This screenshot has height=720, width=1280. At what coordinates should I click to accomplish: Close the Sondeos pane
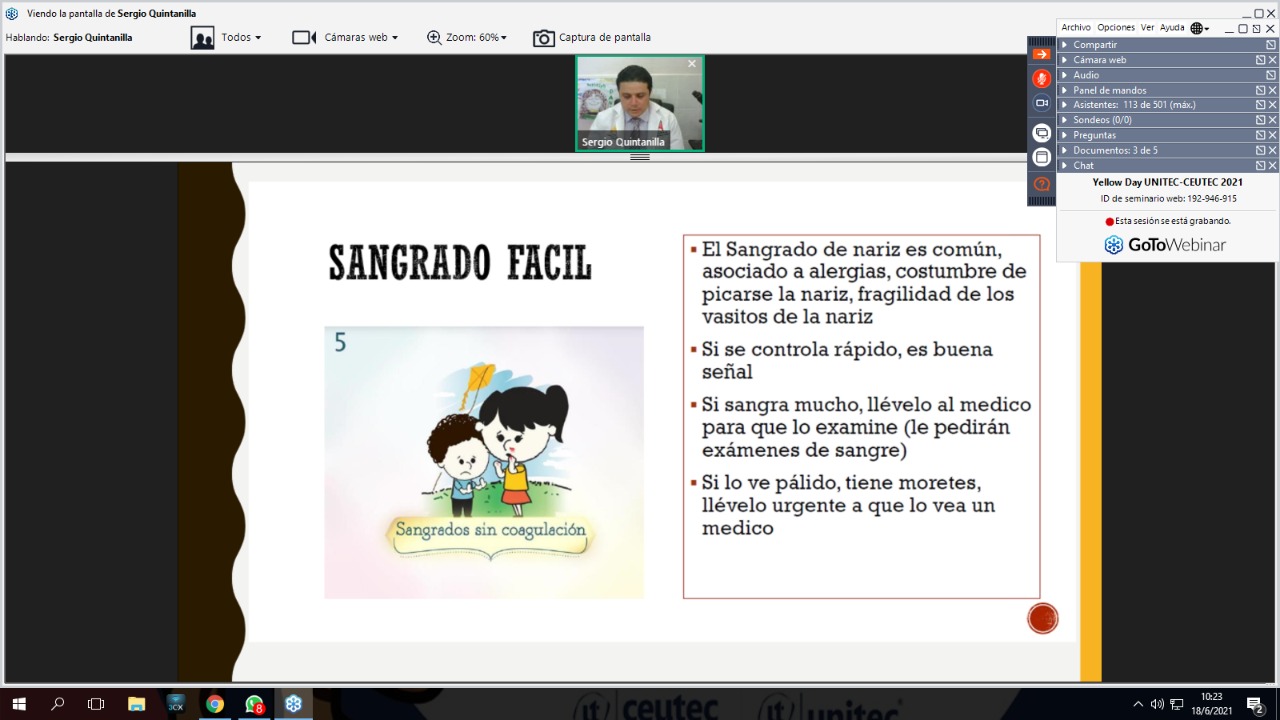(x=1272, y=120)
